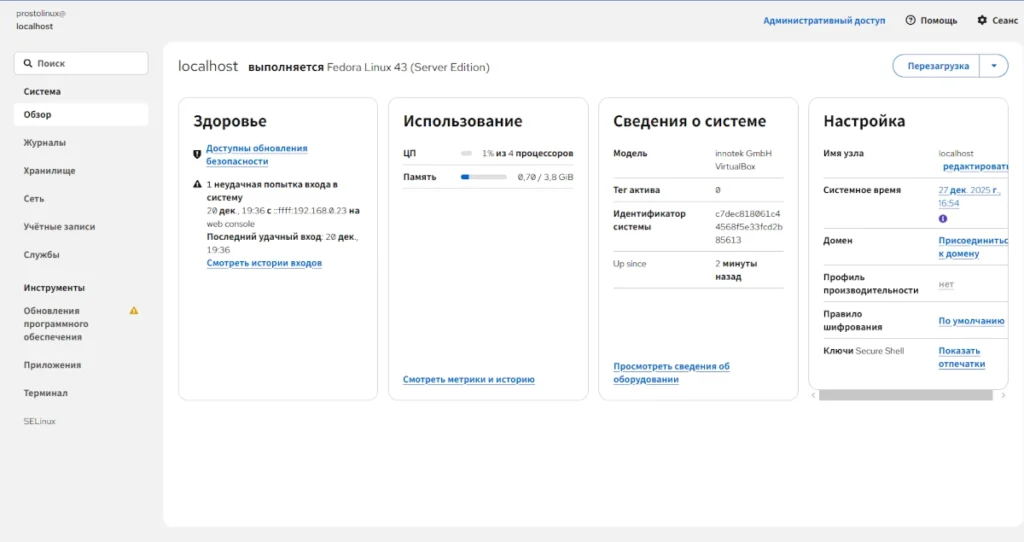Click the Тег актива label
Viewport: 1024px width, 542px height.
636,190
